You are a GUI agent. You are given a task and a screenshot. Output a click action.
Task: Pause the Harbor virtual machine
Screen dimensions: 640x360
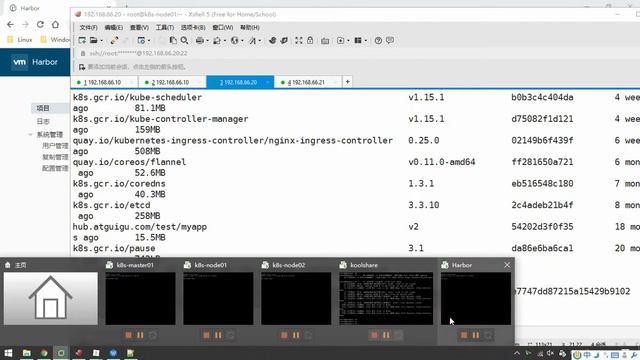[476, 335]
